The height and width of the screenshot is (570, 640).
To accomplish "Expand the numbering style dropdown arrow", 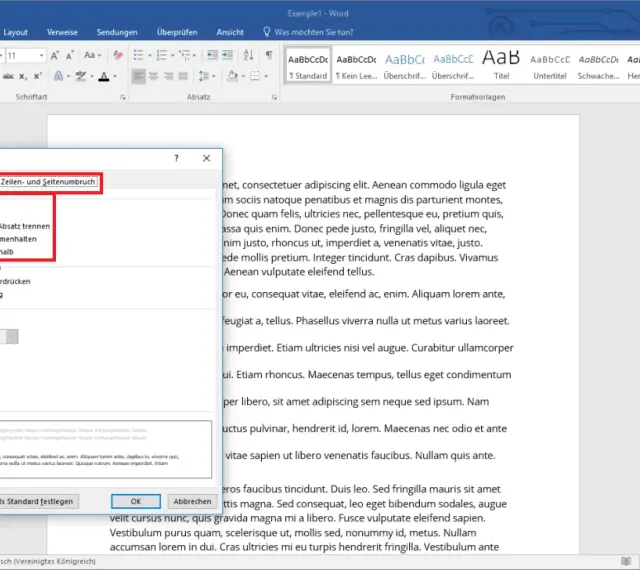I will pos(173,56).
